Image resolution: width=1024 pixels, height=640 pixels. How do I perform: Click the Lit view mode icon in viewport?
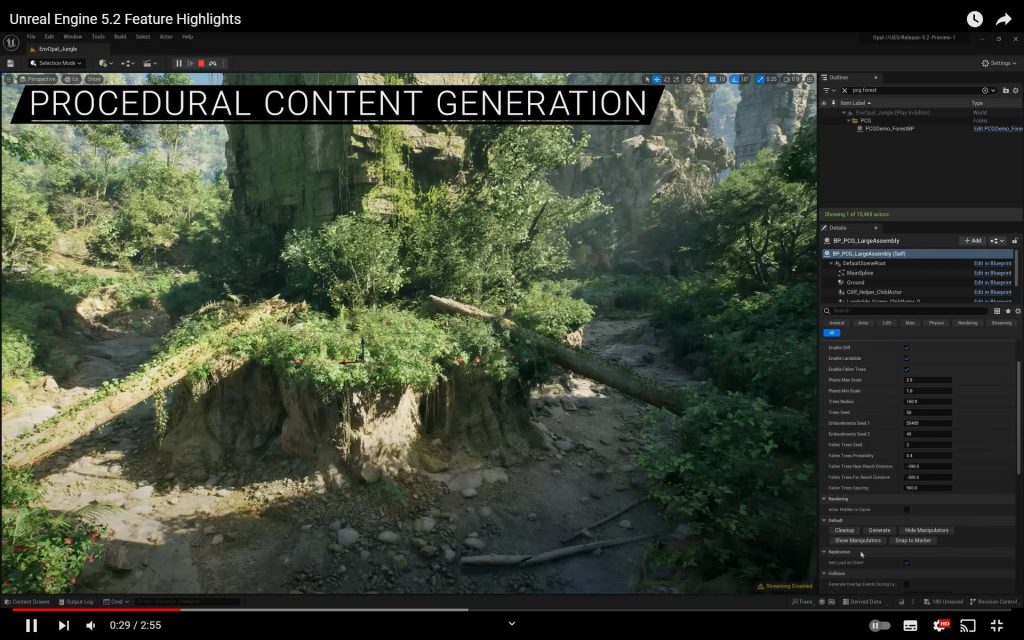68,79
